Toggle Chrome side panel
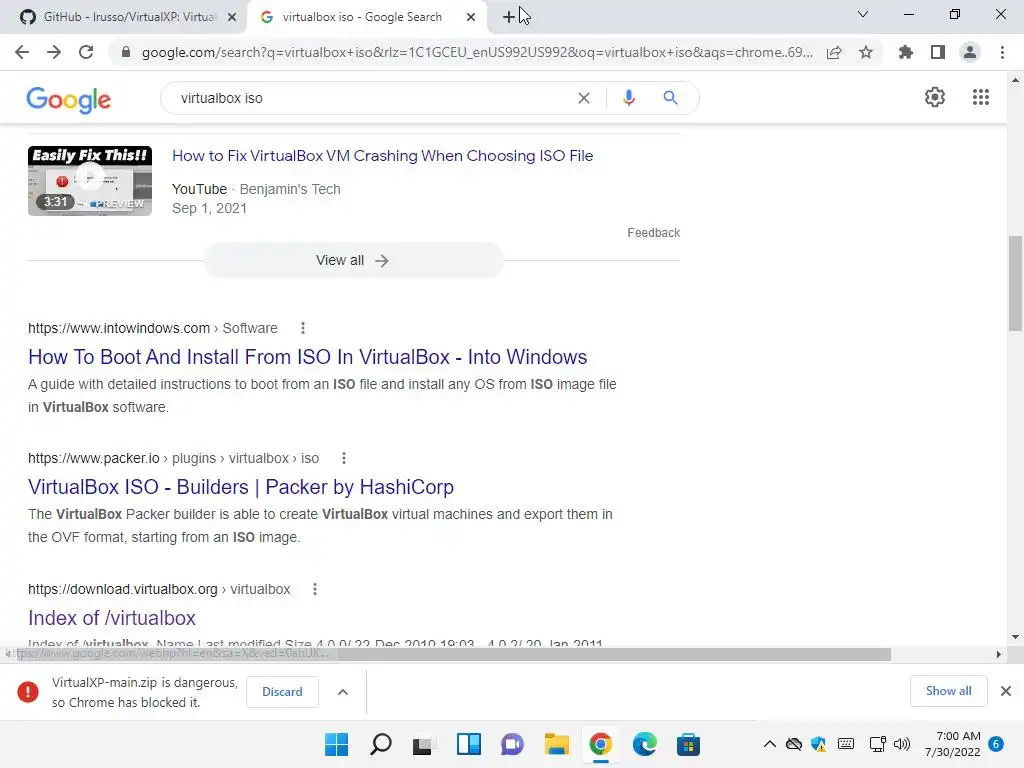Image resolution: width=1024 pixels, height=768 pixels. coord(938,52)
